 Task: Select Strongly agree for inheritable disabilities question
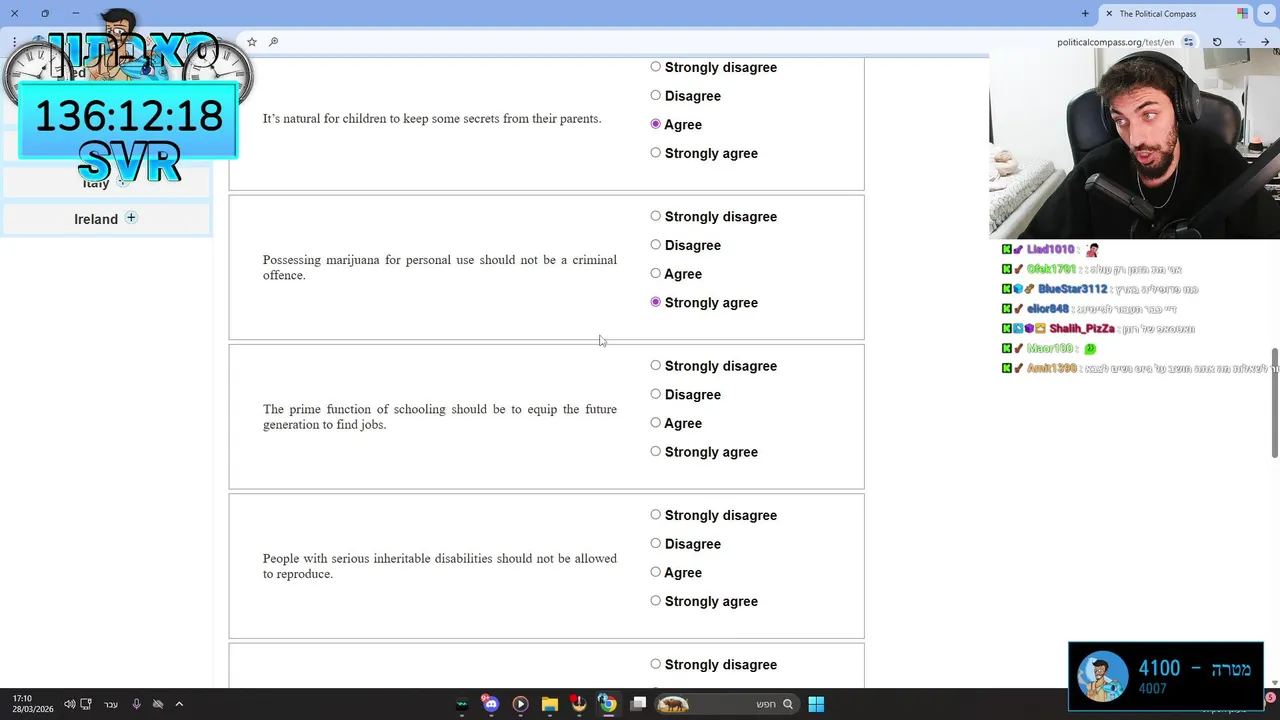coord(655,601)
